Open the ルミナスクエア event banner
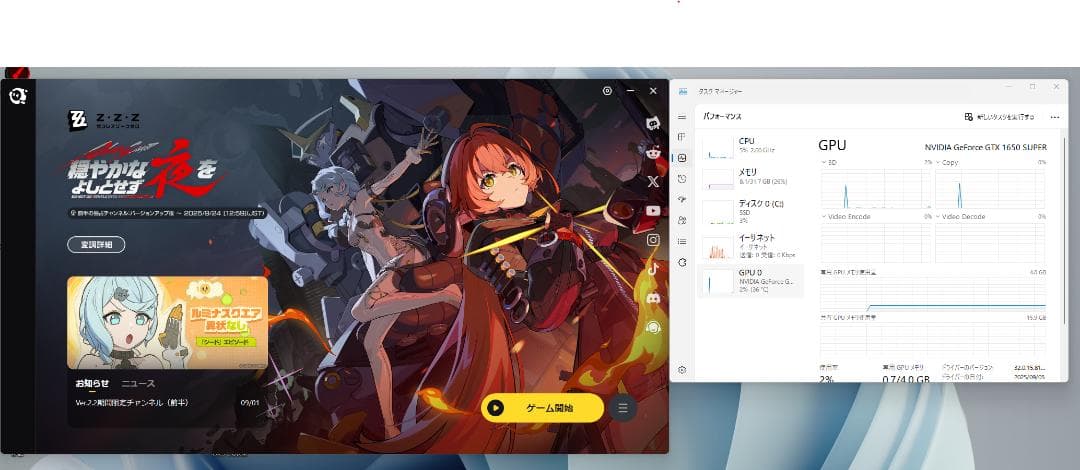The width and height of the screenshot is (1080, 470). click(x=167, y=323)
